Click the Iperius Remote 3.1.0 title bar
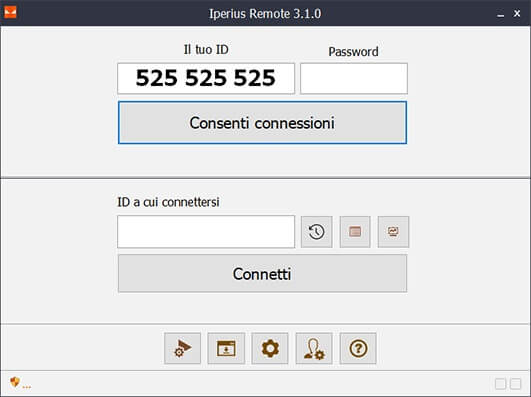Image resolution: width=531 pixels, height=397 pixels. (265, 13)
